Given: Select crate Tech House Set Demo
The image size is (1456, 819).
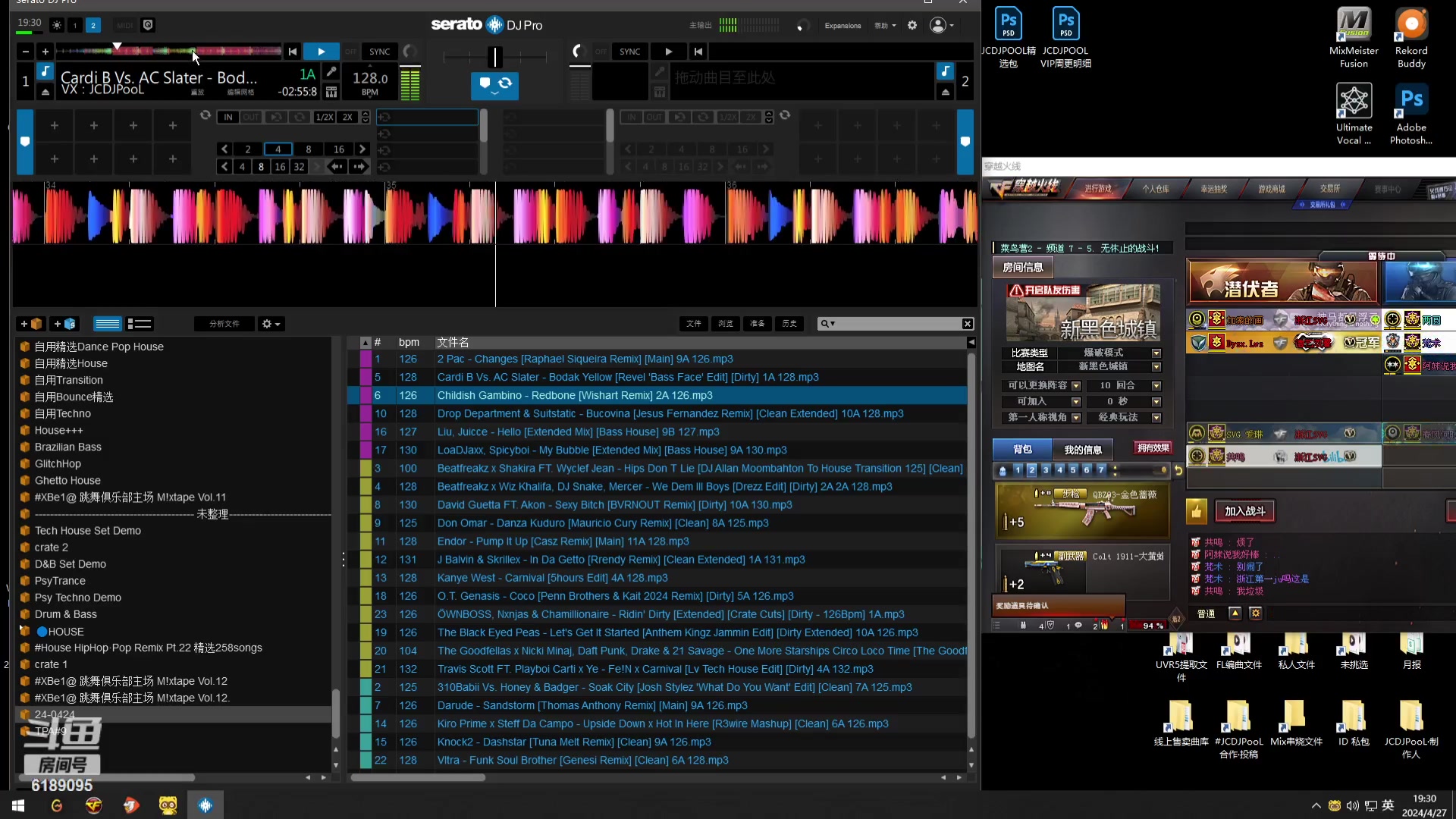Looking at the screenshot, I should click(88, 531).
